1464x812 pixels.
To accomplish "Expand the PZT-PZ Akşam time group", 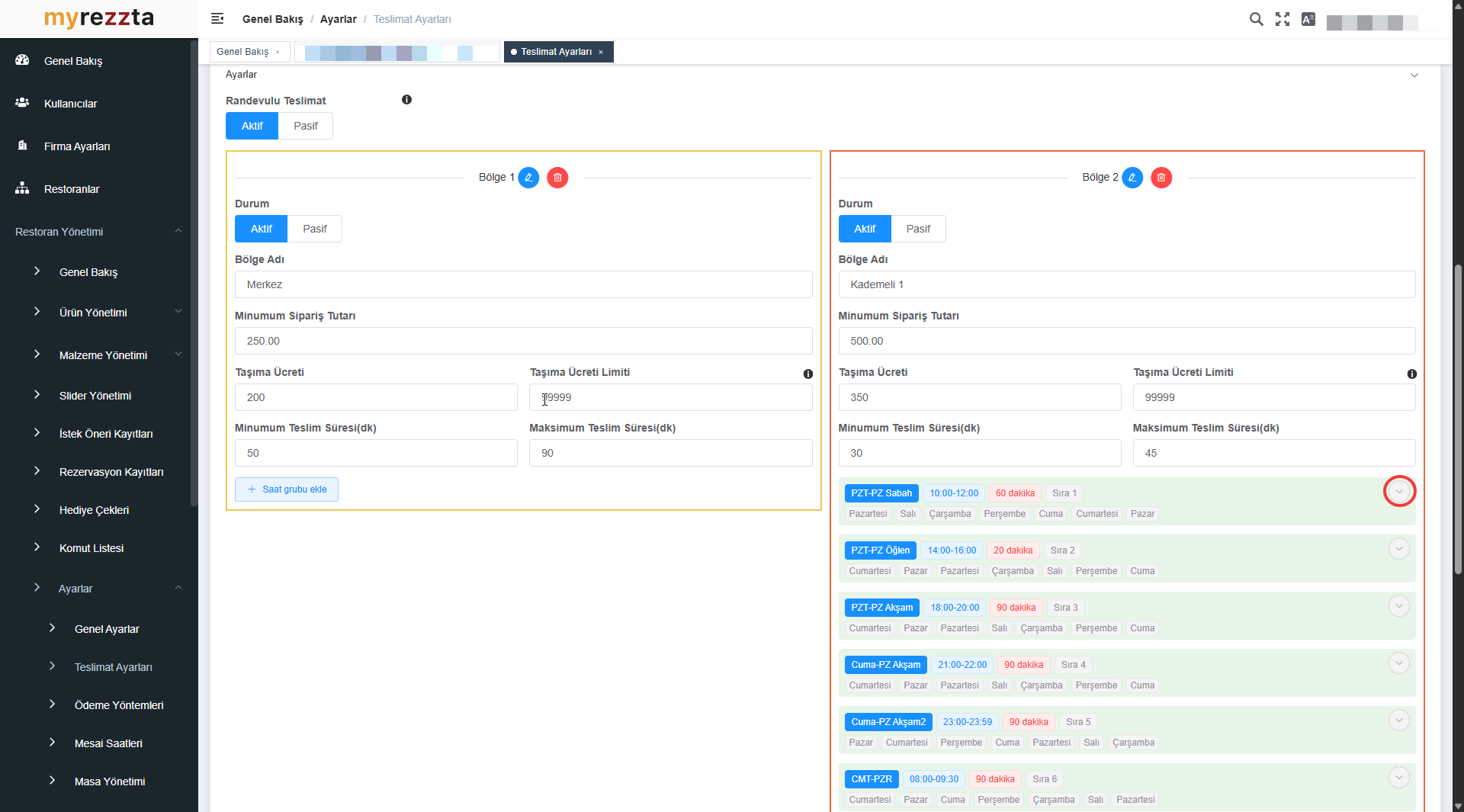I will 1399,606.
